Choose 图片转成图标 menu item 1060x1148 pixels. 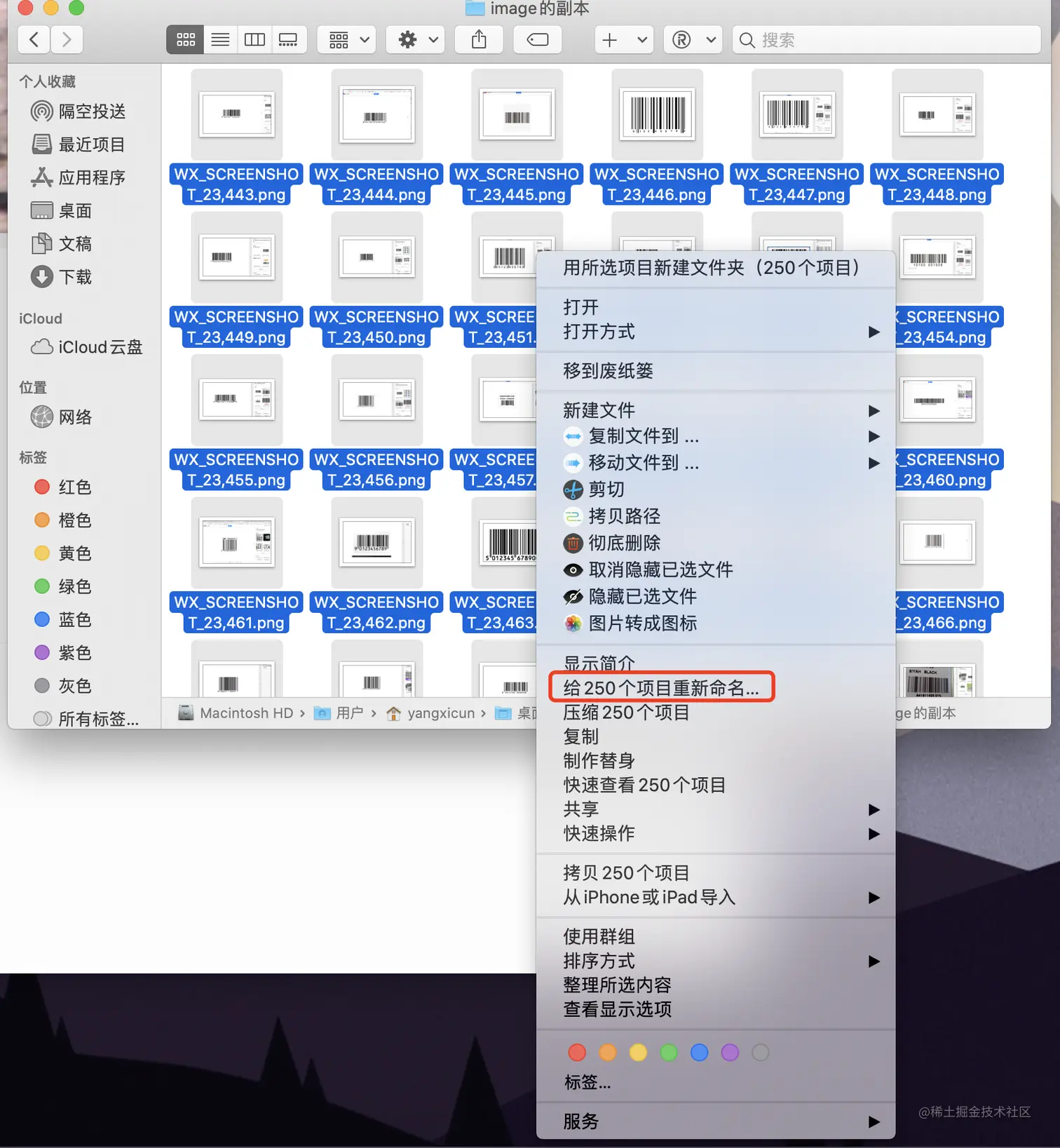click(716, 623)
